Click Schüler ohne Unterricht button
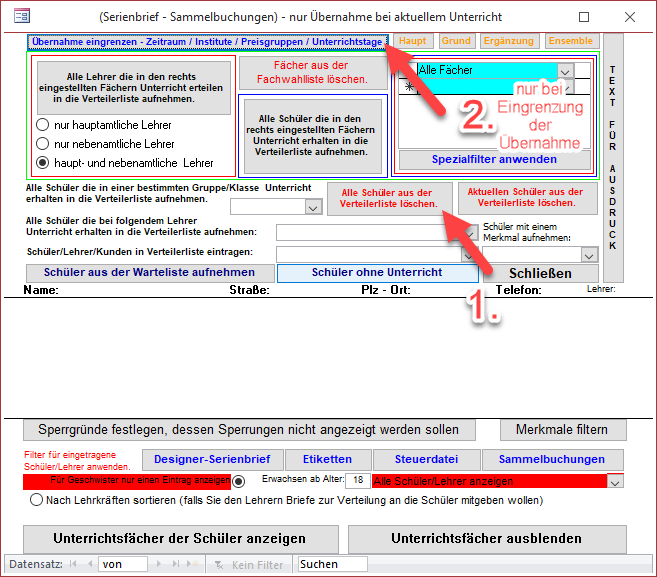 (377, 273)
